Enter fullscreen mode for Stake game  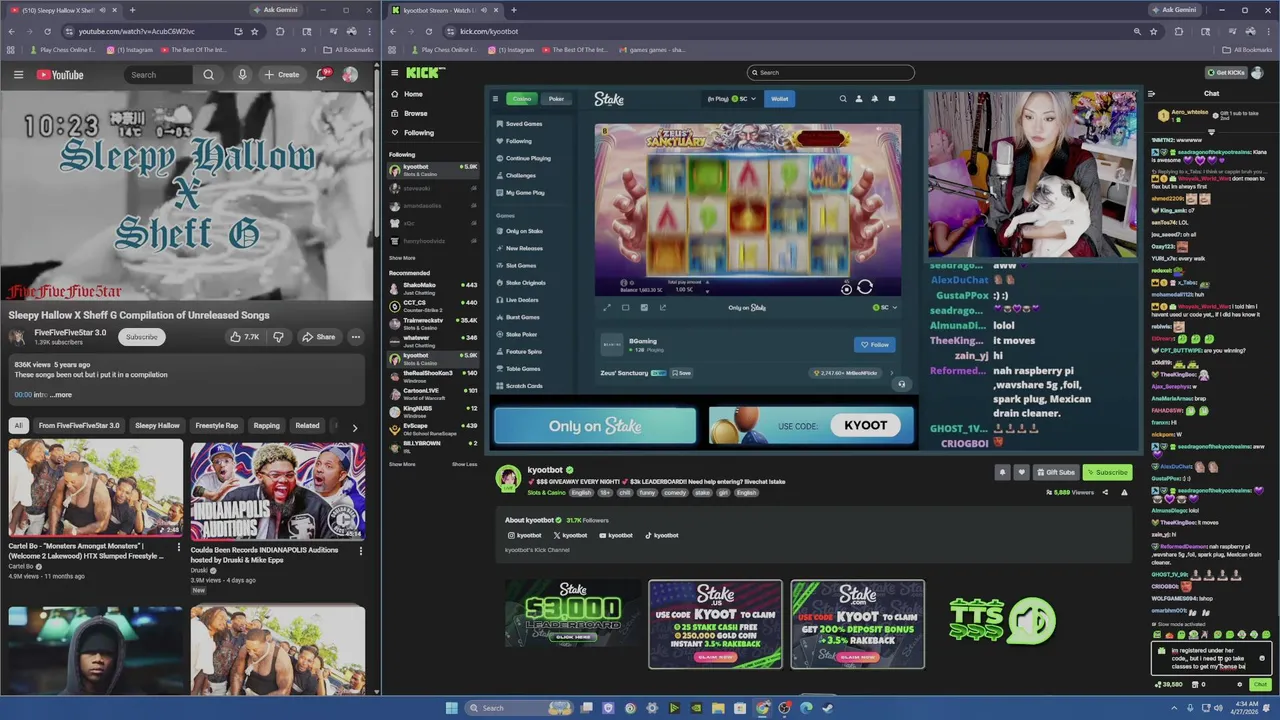click(607, 308)
